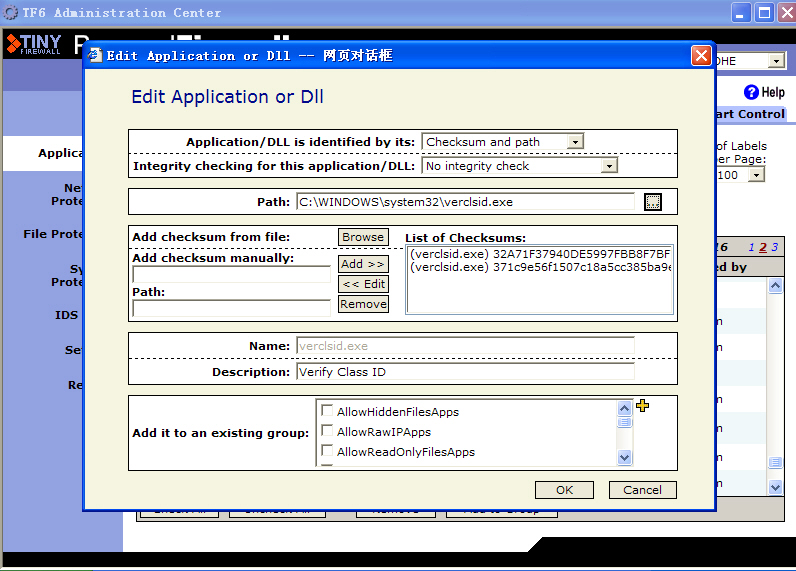Click the yellow plus add-group icon
The height and width of the screenshot is (571, 796).
642,406
